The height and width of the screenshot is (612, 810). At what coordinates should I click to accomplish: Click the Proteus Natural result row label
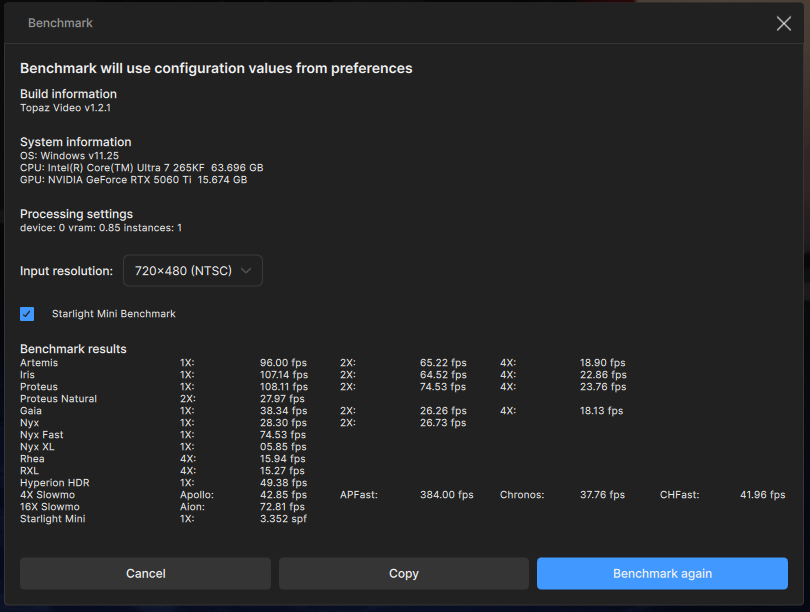(x=58, y=399)
